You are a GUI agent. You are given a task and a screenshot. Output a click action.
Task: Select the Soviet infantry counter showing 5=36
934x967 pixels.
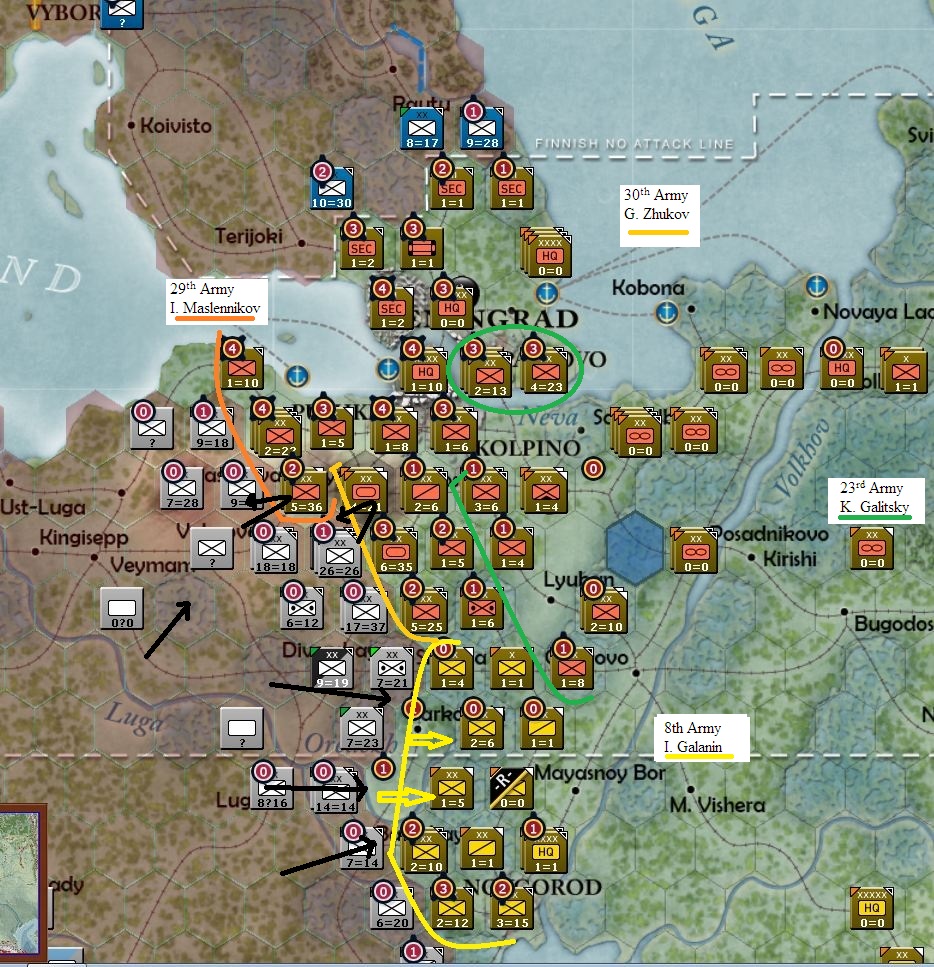[306, 493]
